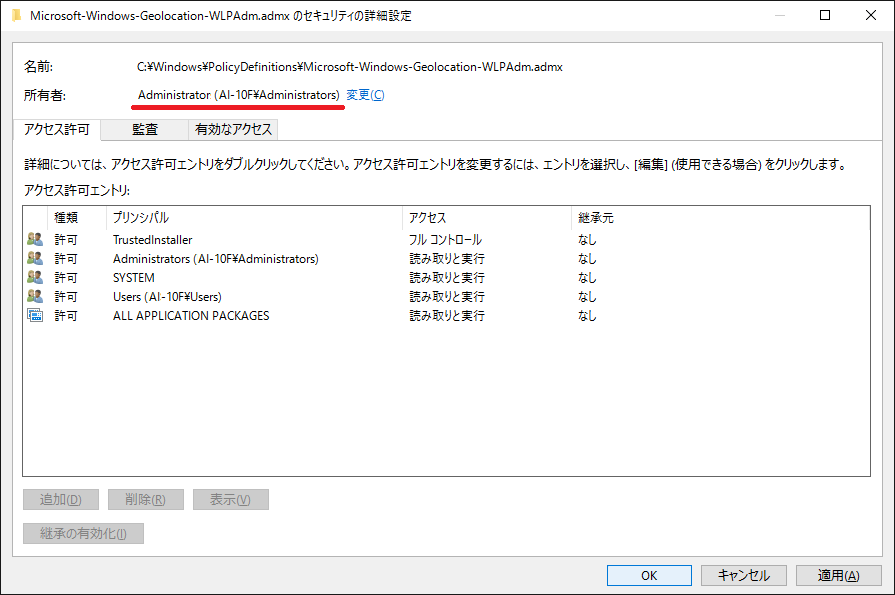Click the TrustedInstaller user group icon
This screenshot has width=895, height=595.
click(x=35, y=240)
